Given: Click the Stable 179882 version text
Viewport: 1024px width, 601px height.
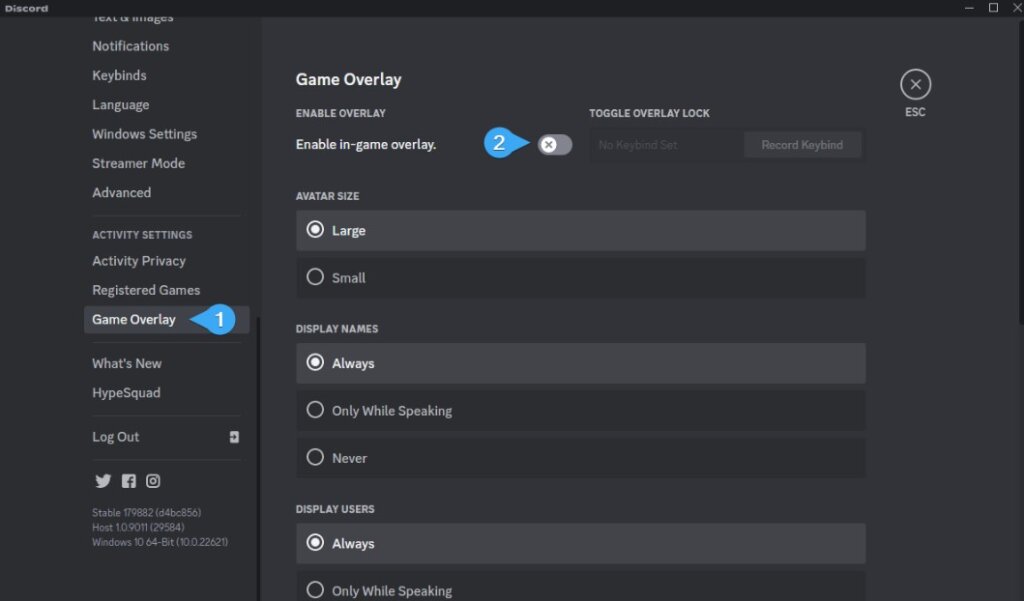Looking at the screenshot, I should click(x=146, y=513).
